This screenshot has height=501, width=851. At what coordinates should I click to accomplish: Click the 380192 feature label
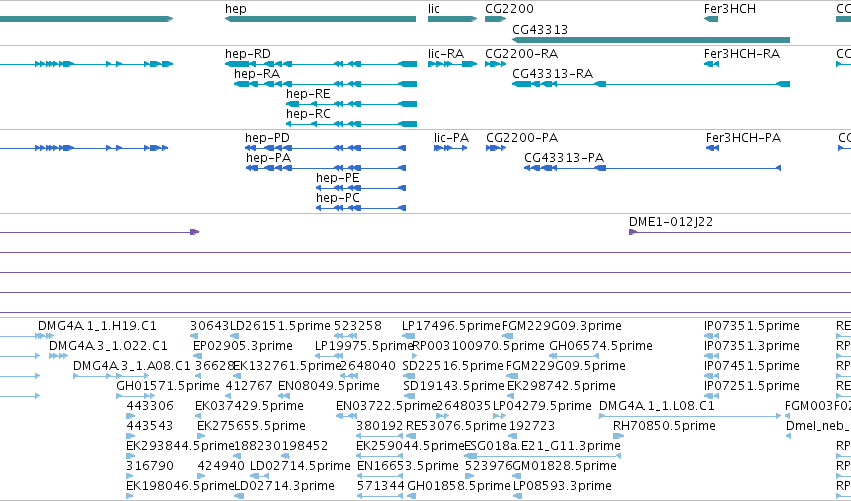click(380, 426)
